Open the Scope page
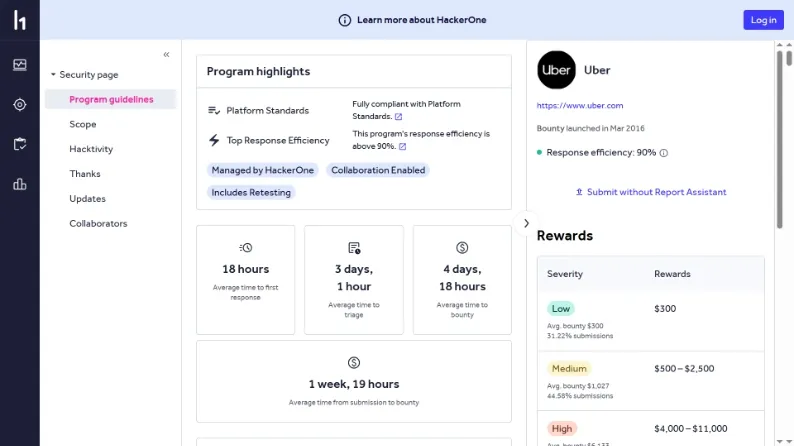Viewport: 794px width, 446px height. coord(83,124)
